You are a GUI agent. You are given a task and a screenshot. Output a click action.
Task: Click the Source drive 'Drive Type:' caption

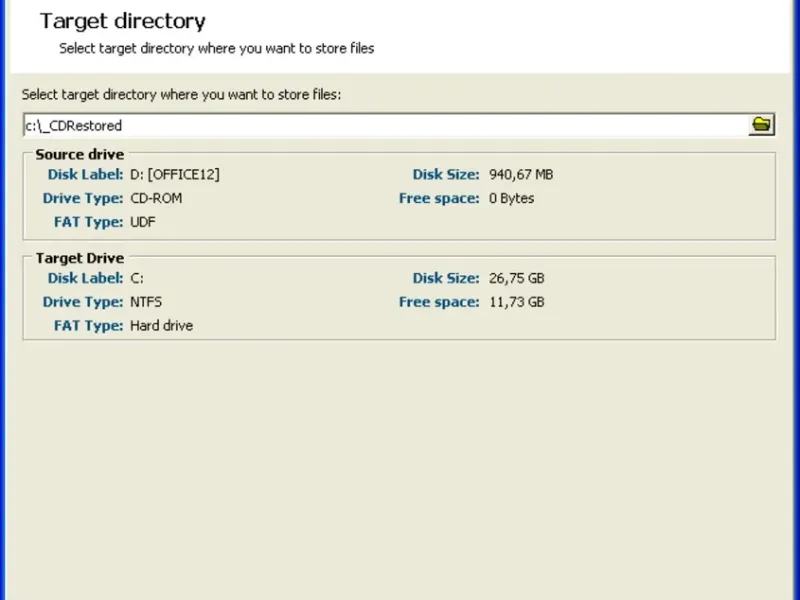(83, 198)
